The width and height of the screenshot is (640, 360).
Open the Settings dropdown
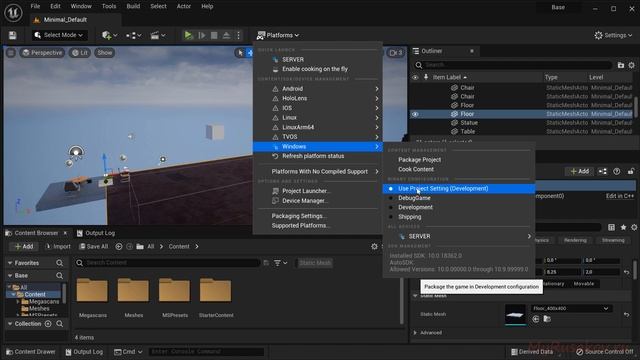coord(613,35)
